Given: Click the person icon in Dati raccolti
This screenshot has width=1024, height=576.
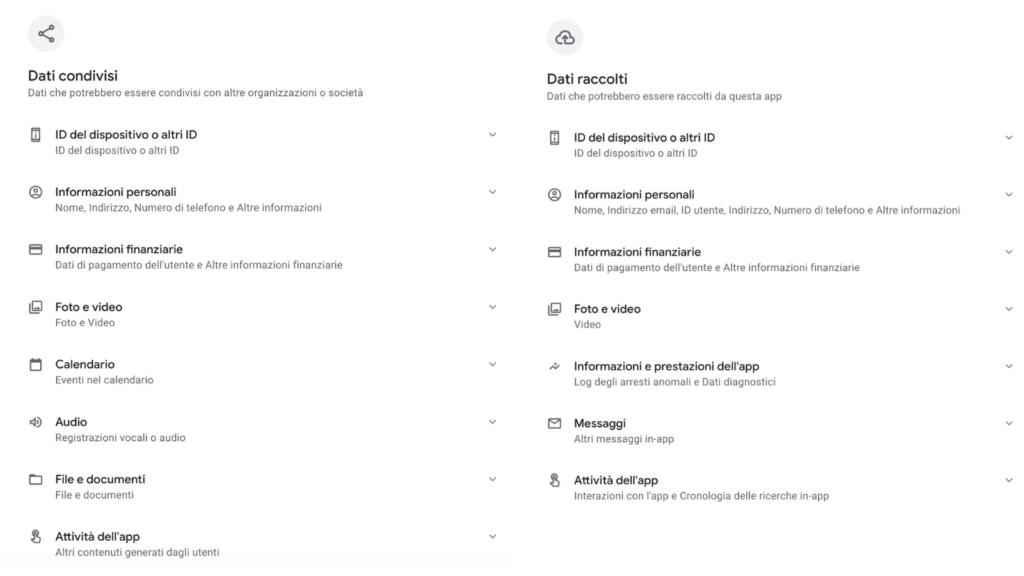Looking at the screenshot, I should pyautogui.click(x=555, y=195).
